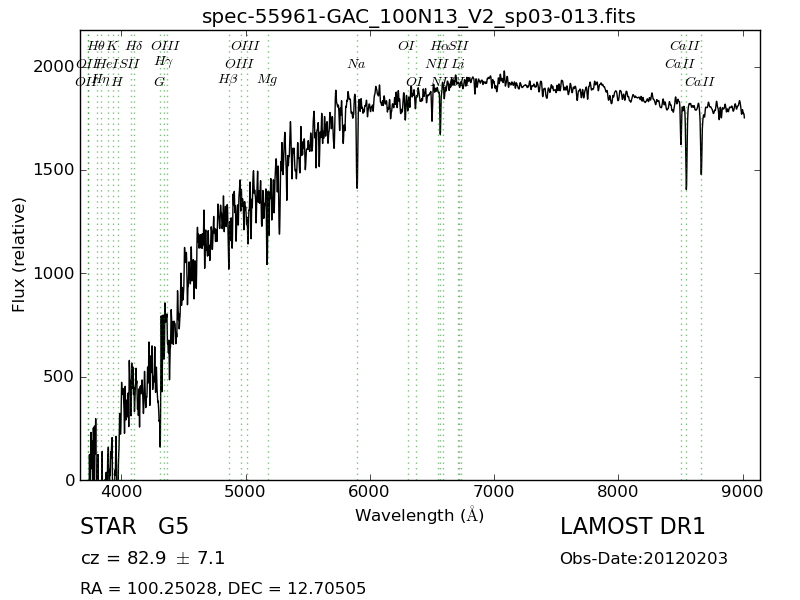The height and width of the screenshot is (600, 800).
Task: Click the x-axis tick label 4000
Action: [121, 491]
